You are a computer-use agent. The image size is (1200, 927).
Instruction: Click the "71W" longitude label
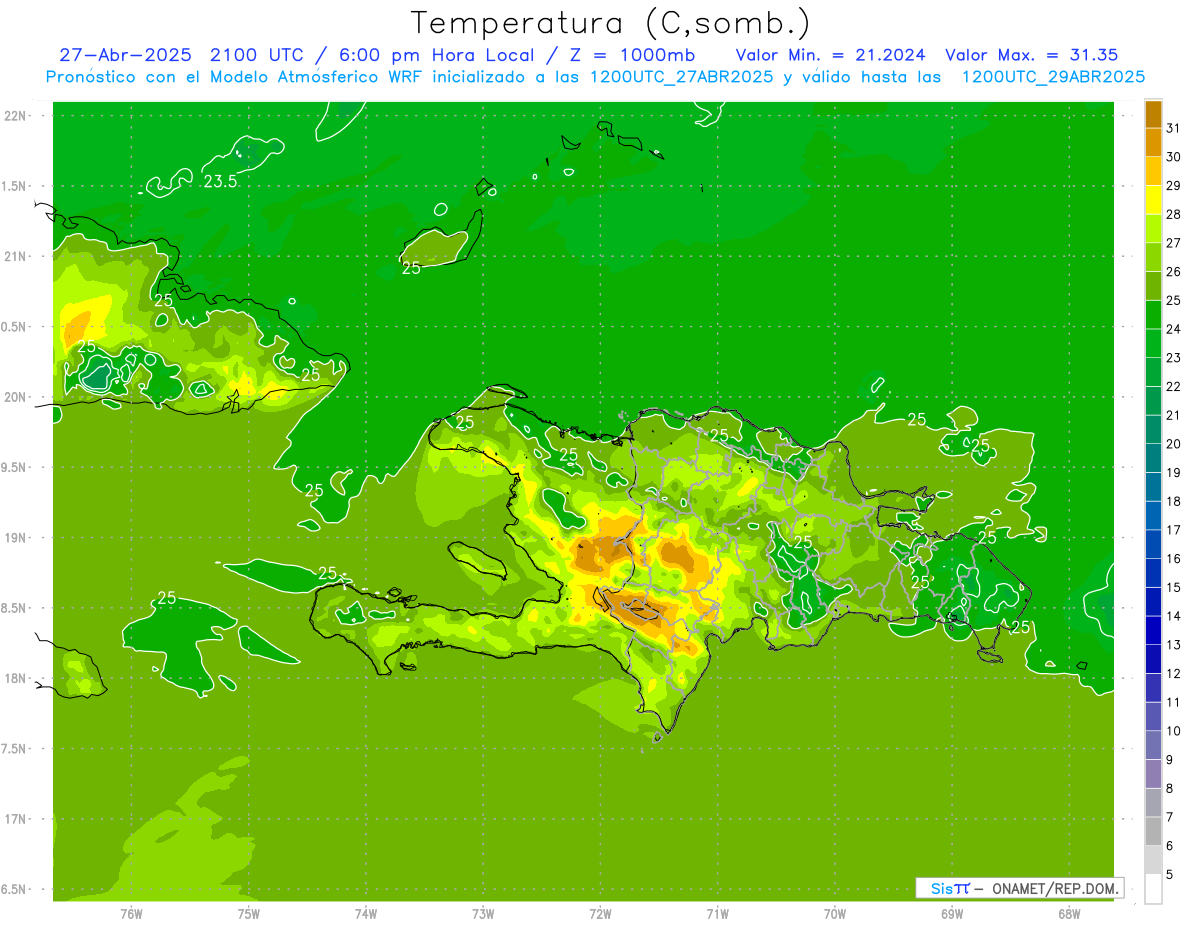[717, 914]
